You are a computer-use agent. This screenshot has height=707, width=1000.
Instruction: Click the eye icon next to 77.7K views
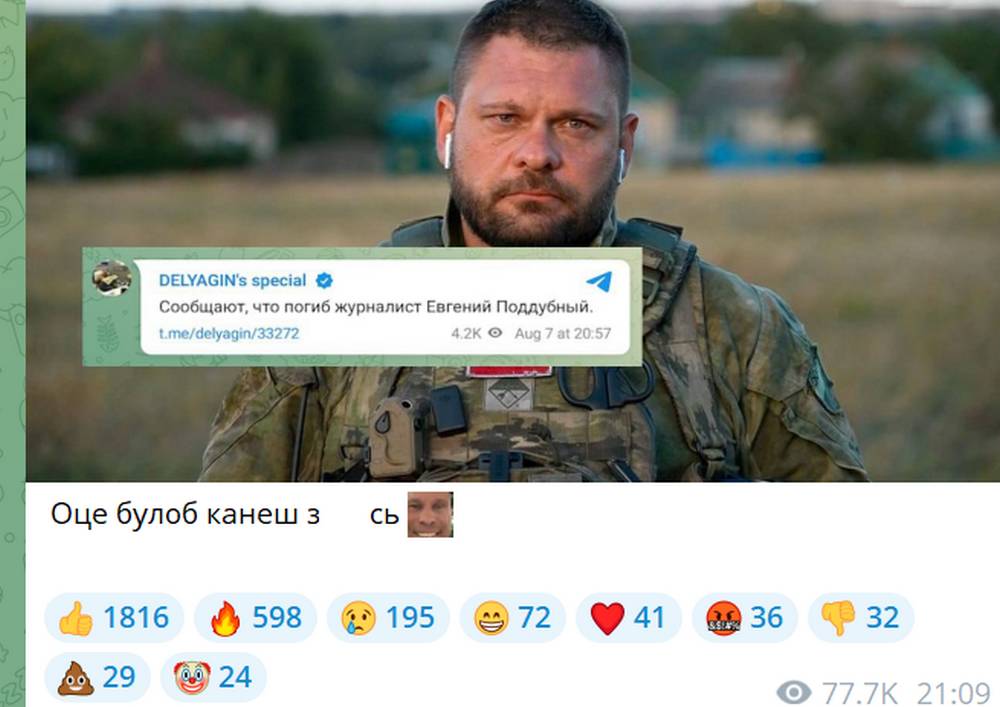(x=794, y=692)
